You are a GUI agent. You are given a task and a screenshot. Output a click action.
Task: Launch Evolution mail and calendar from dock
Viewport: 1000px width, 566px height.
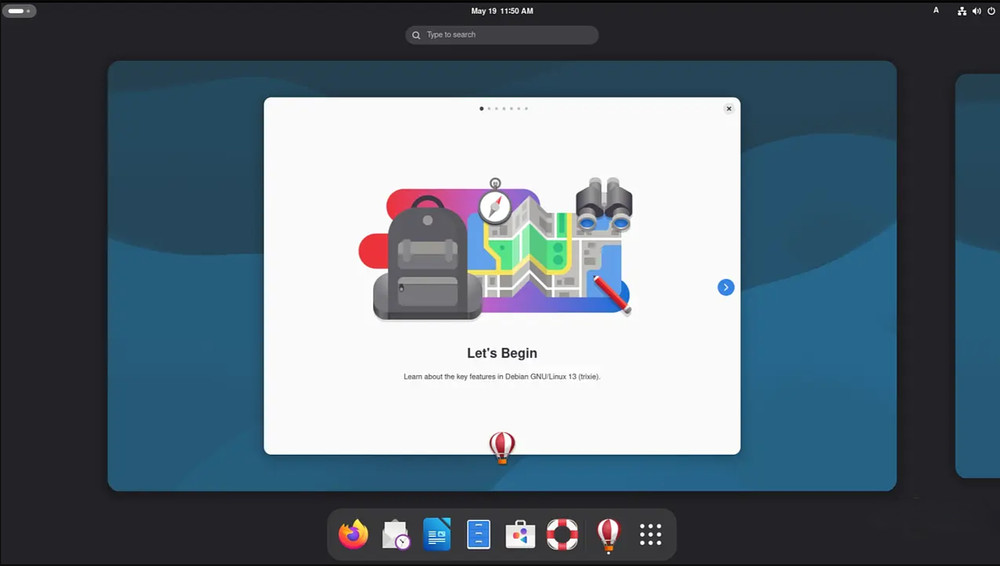(x=395, y=534)
